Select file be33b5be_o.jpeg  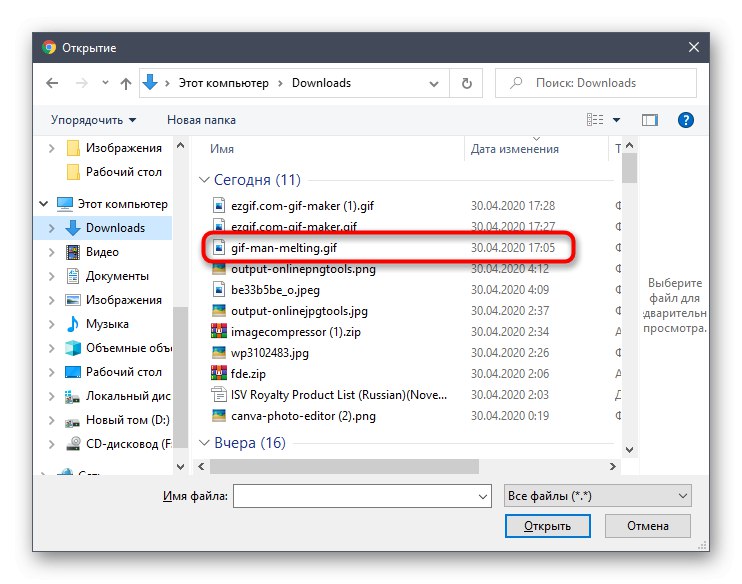[x=275, y=290]
